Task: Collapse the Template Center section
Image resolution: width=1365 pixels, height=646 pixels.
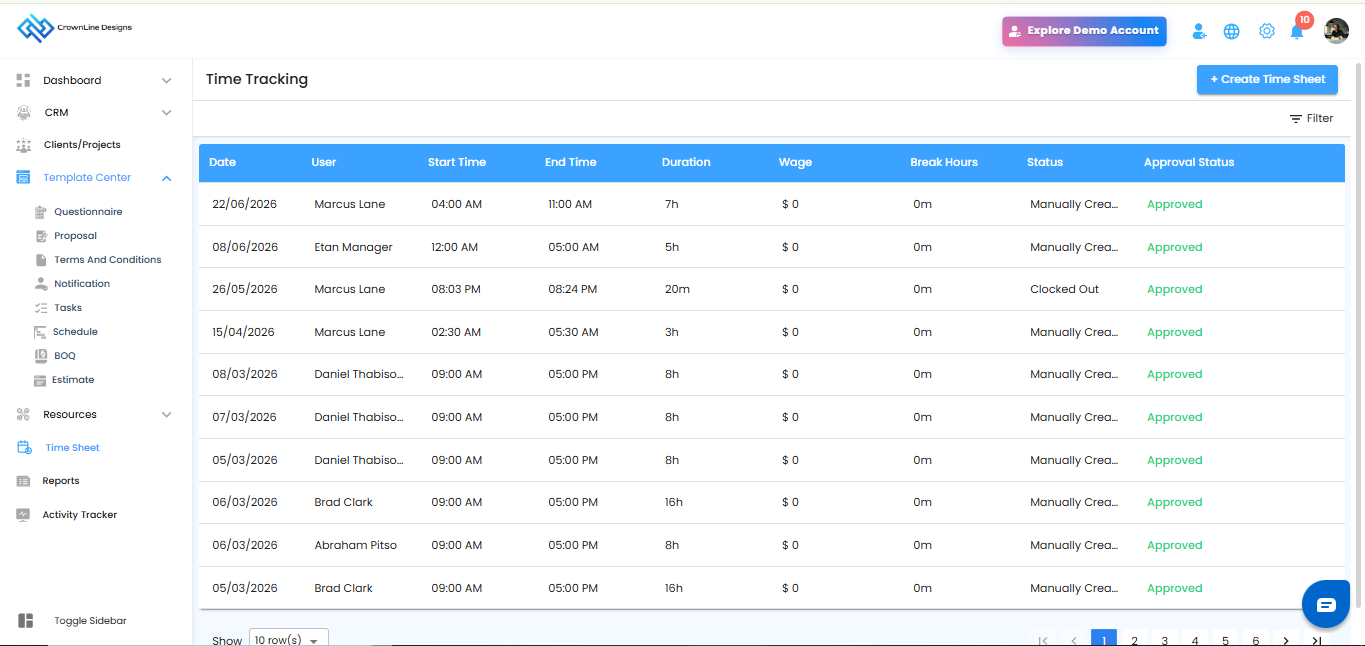Action: point(167,178)
